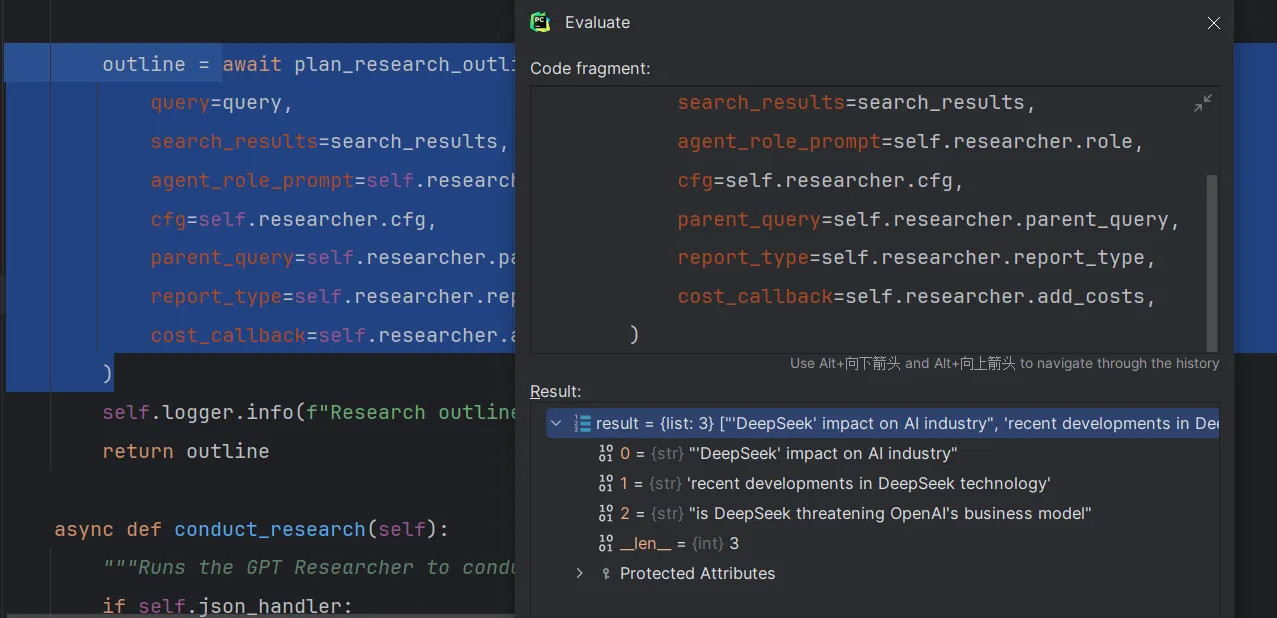Click the string icon for item 2
Screen dimensions: 1277x618
pyautogui.click(x=605, y=514)
